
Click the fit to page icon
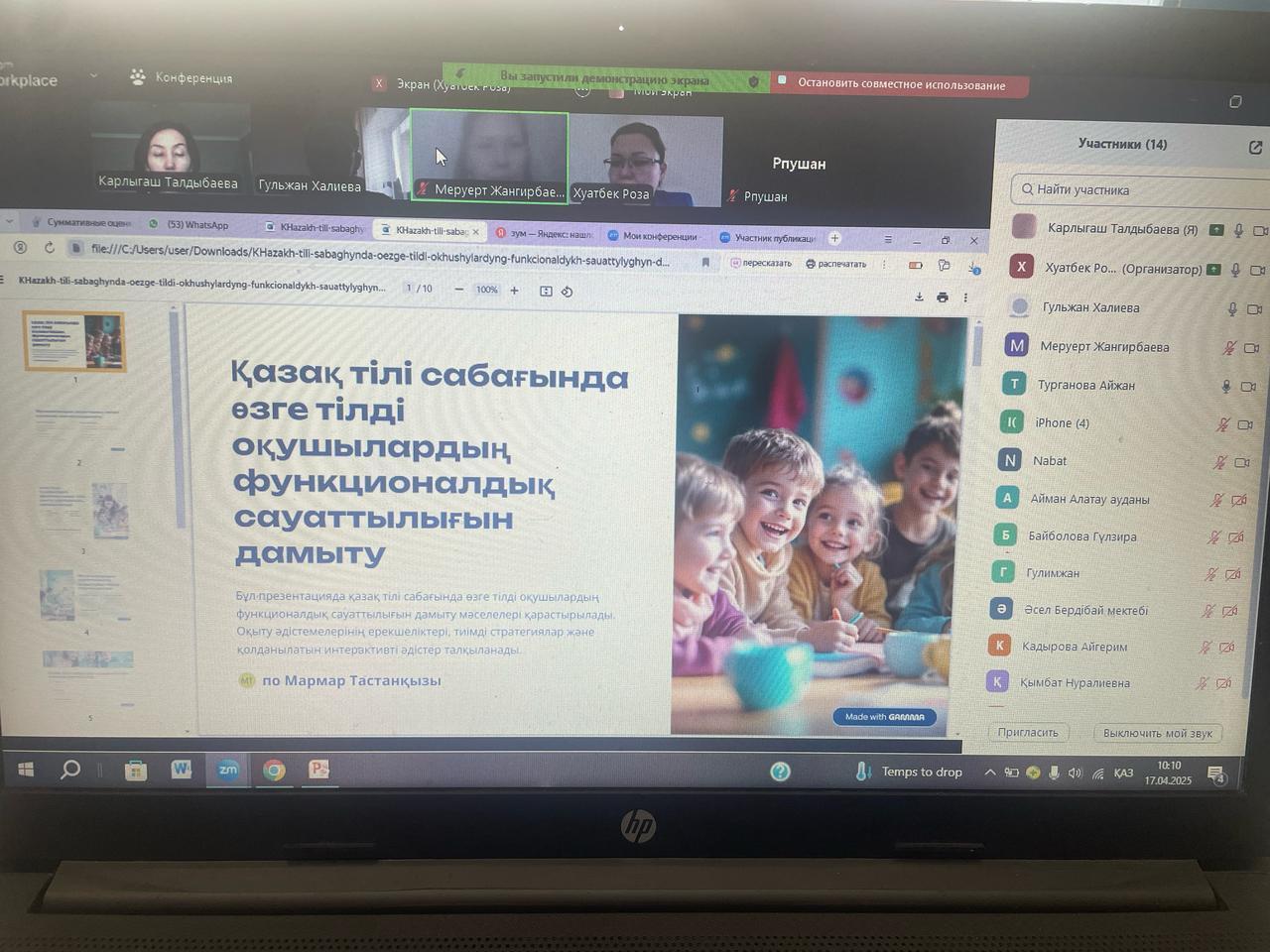coord(546,291)
